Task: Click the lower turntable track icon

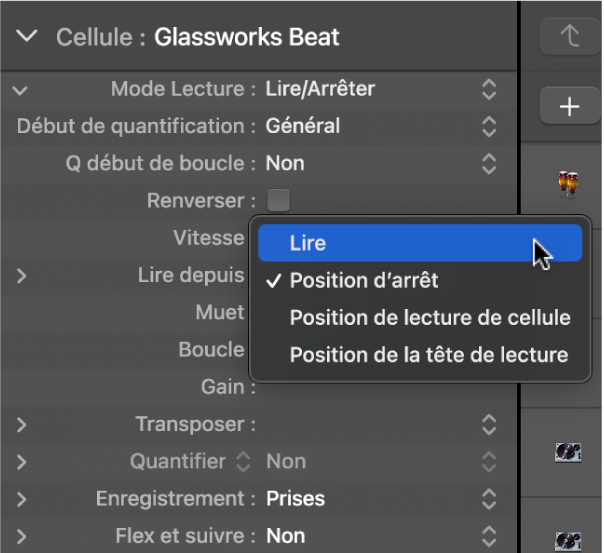Action: (568, 541)
